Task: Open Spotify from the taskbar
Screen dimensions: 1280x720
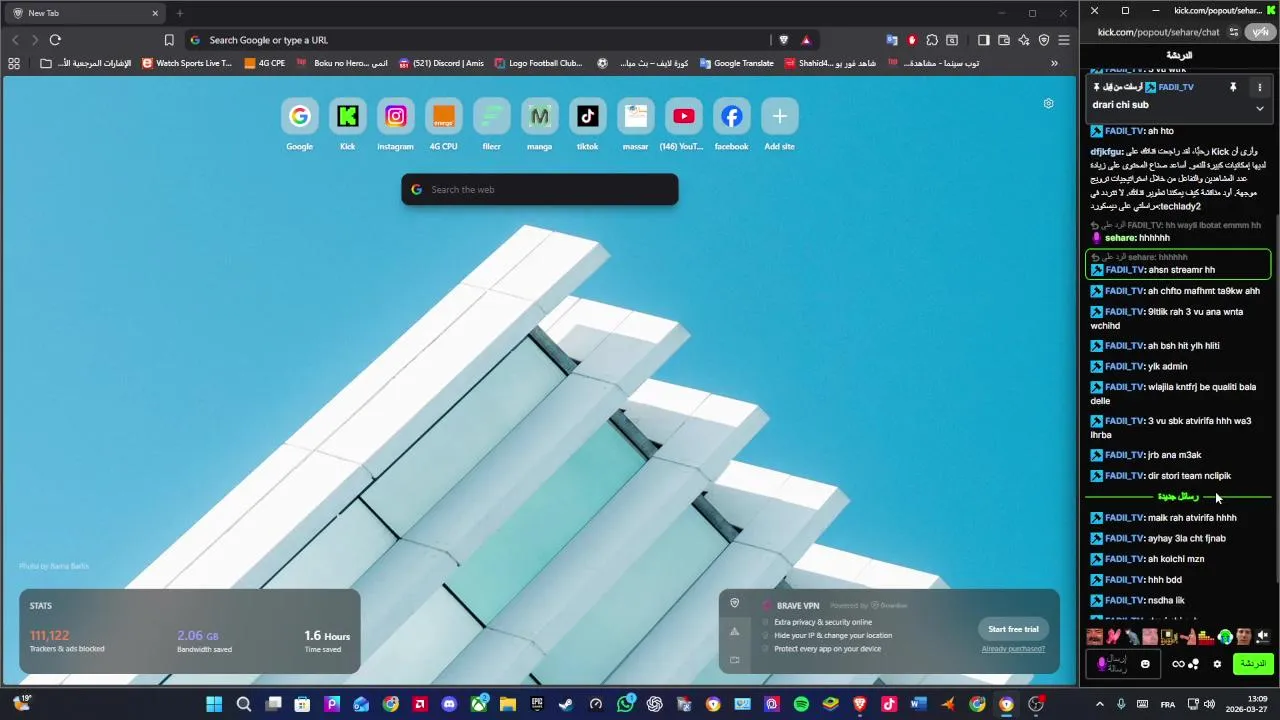Action: pos(801,704)
